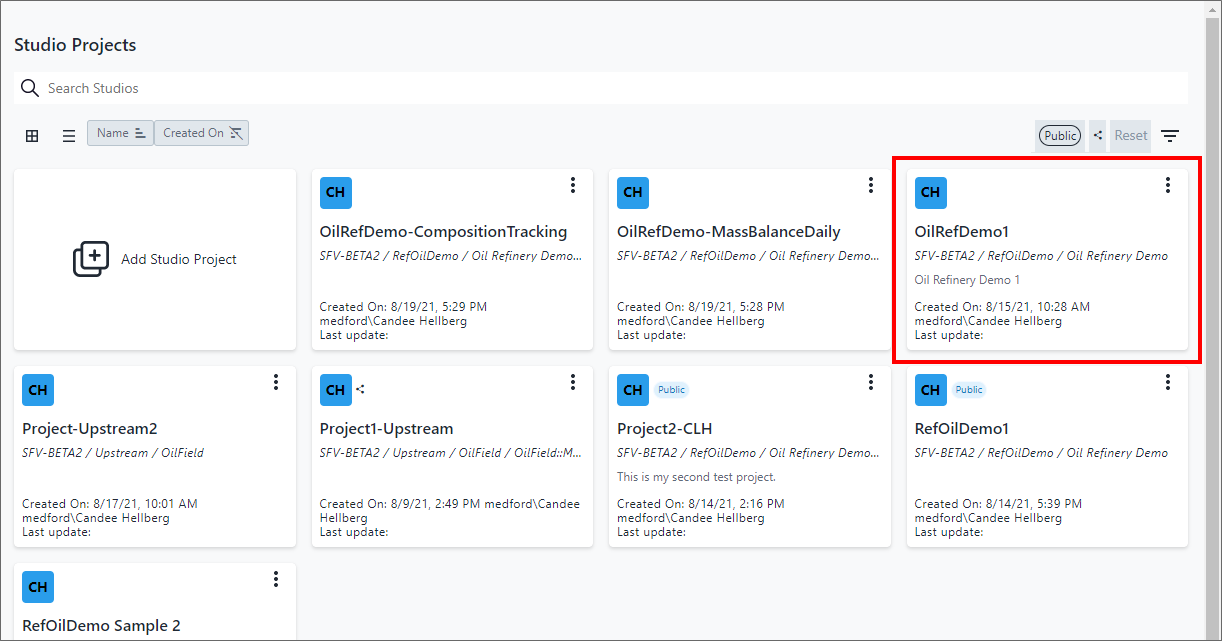Image resolution: width=1222 pixels, height=641 pixels.
Task: Open options menu for OilRefDemo-CompositionTracking
Action: pyautogui.click(x=573, y=185)
